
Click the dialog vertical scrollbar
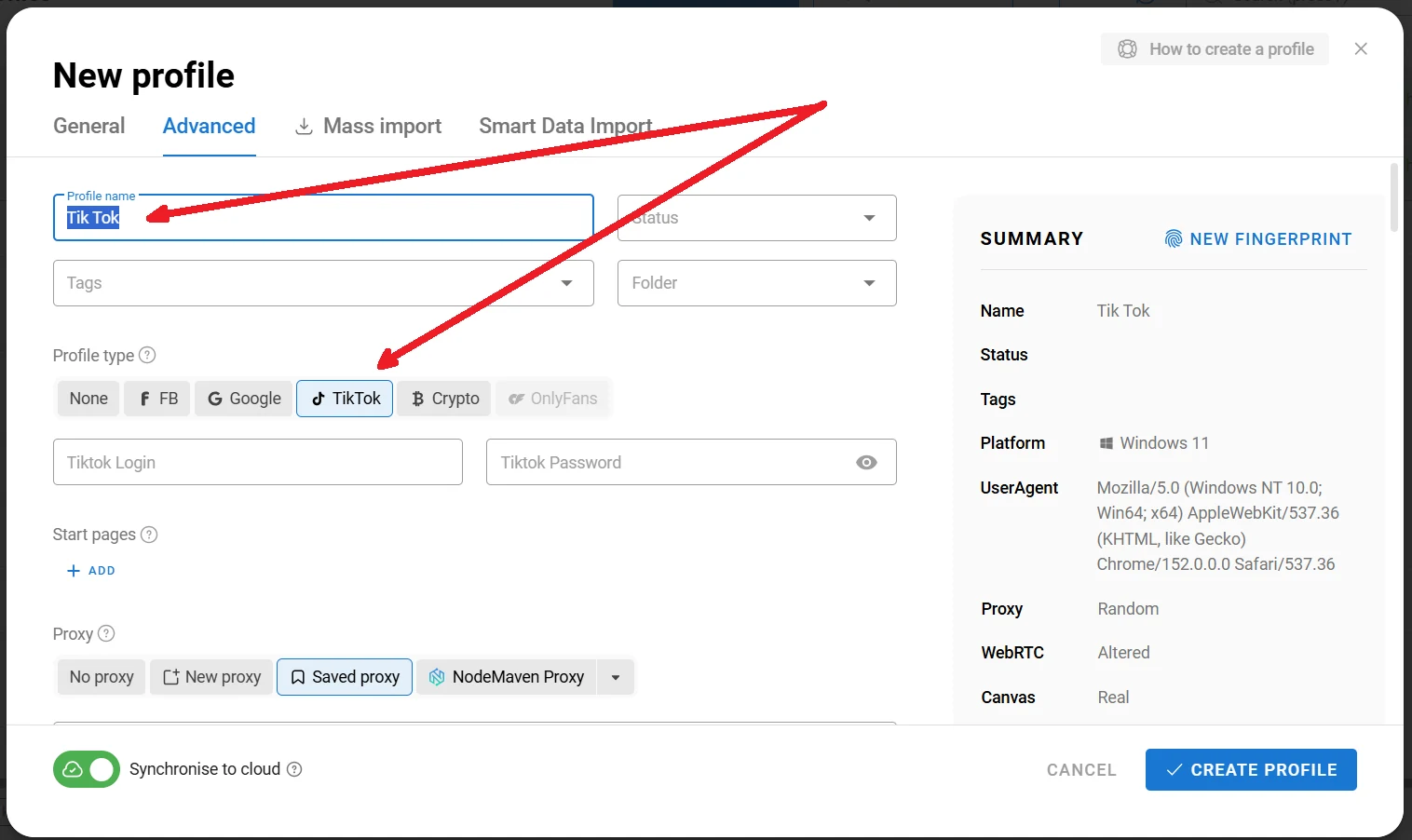[1394, 197]
